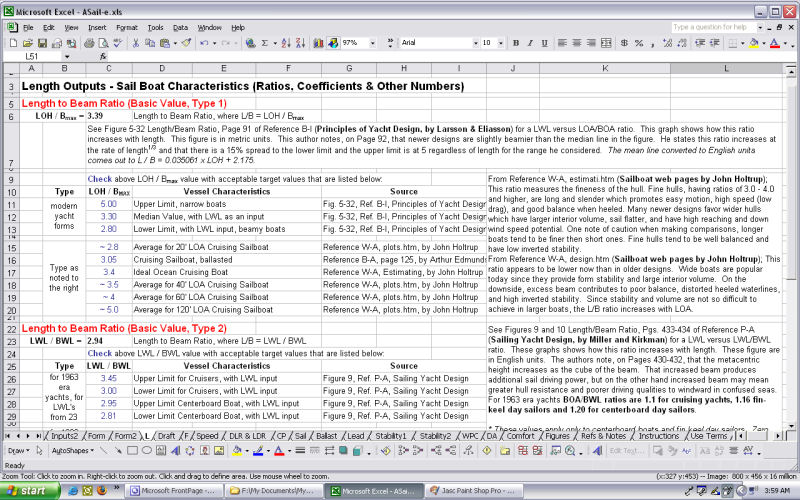Switch to the Stability1 sheet tab
800x500 pixels.
coord(393,436)
